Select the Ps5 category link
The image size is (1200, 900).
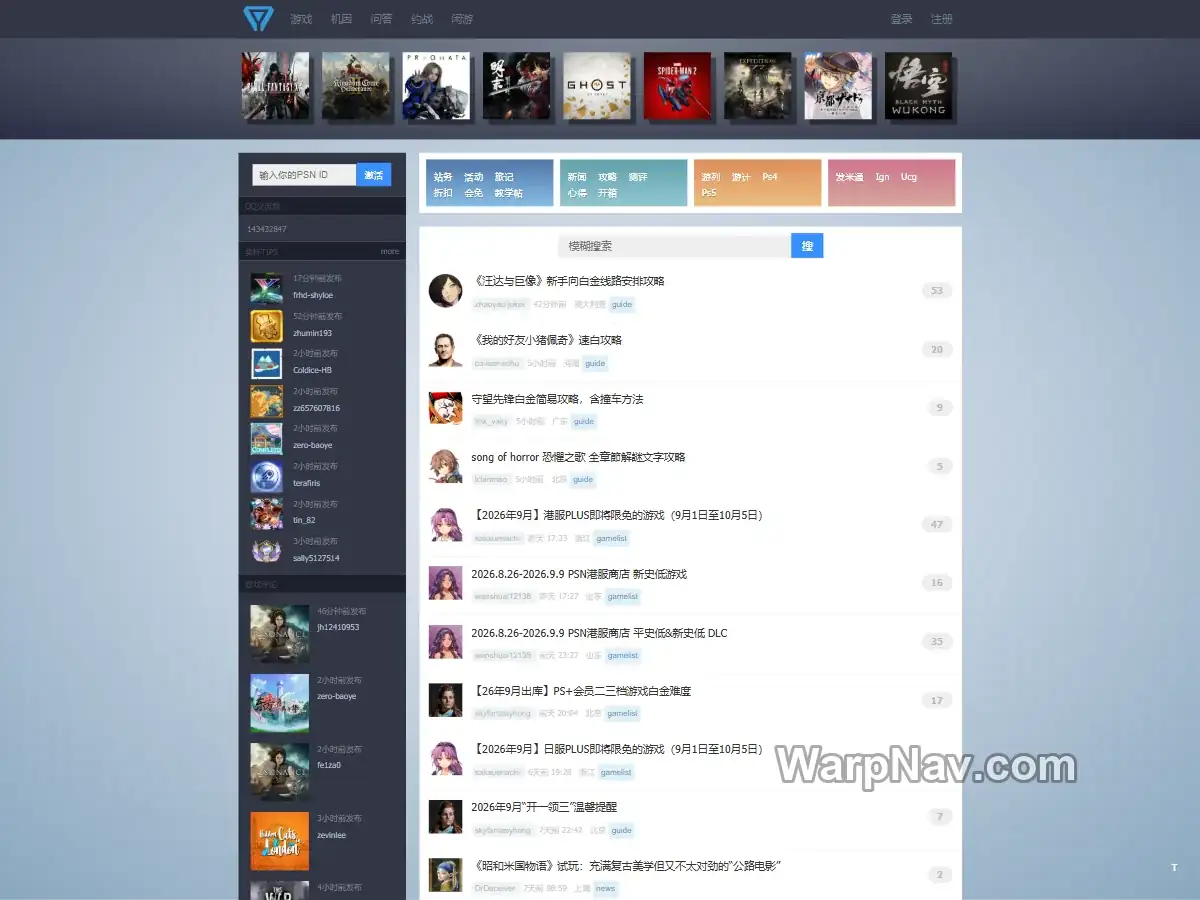click(x=709, y=193)
